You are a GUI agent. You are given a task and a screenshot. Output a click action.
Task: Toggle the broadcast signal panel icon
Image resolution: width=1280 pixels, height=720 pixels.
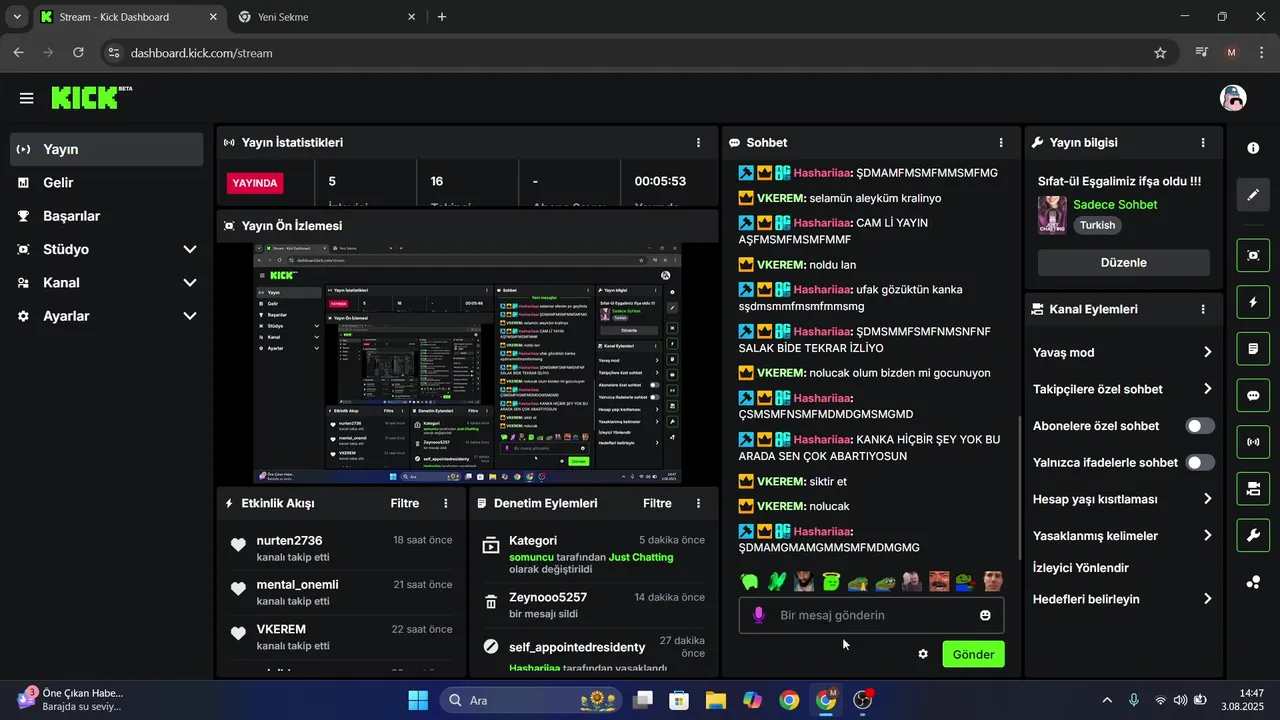coord(1253,442)
